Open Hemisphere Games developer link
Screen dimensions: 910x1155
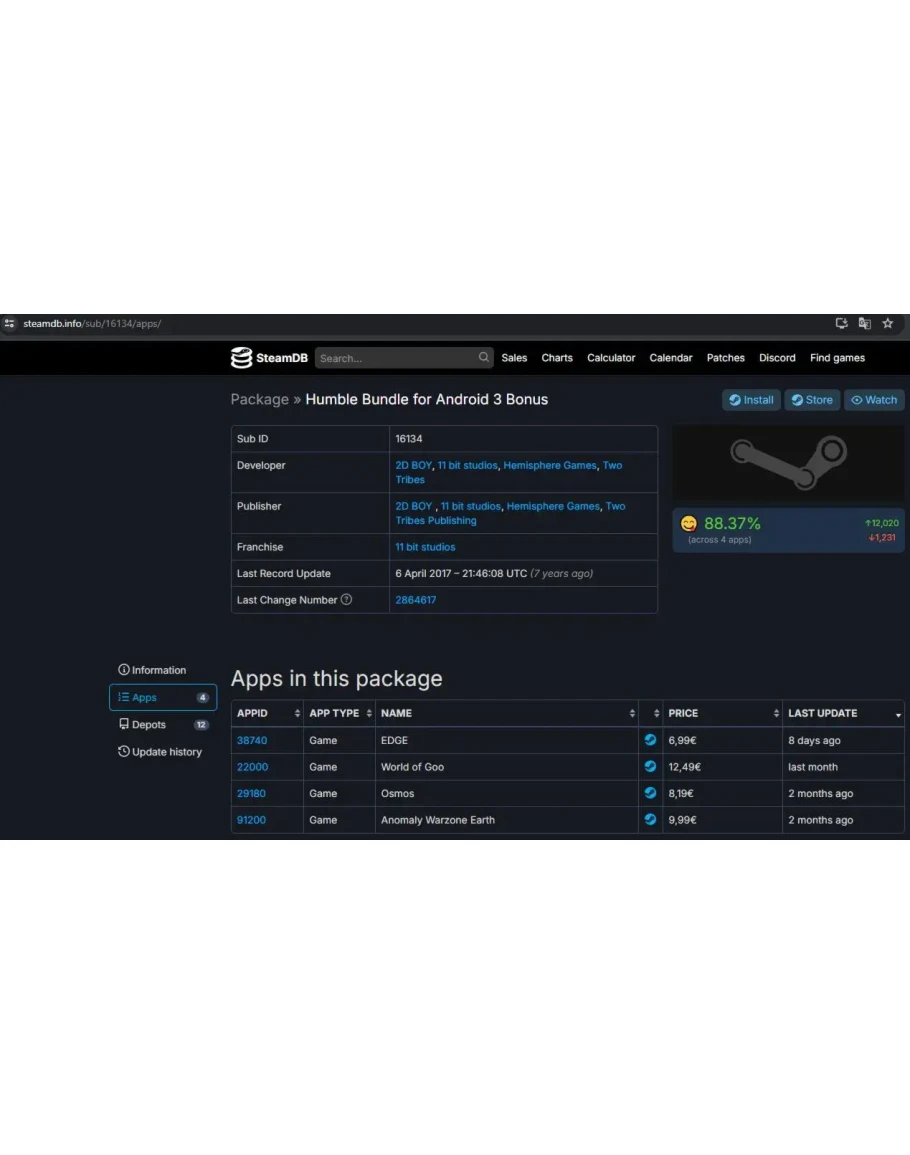click(x=550, y=466)
